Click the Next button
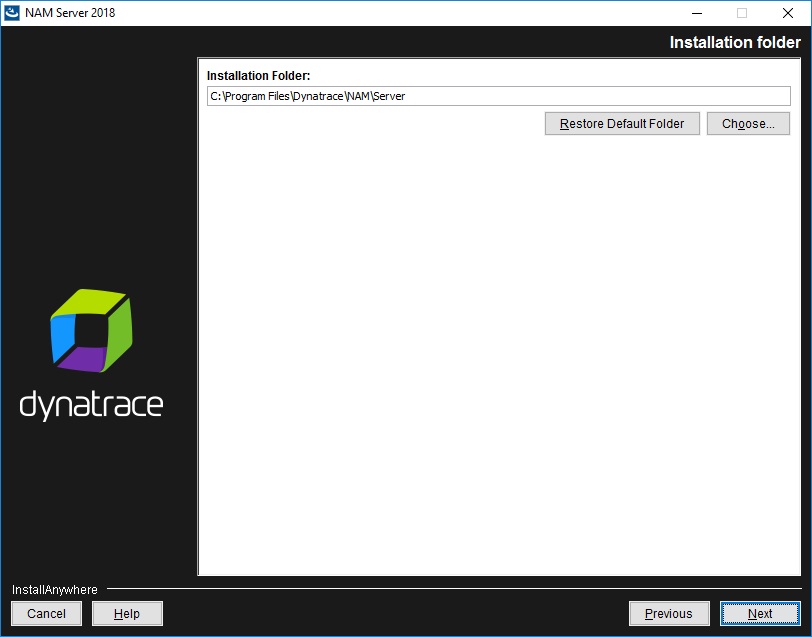 (x=760, y=614)
